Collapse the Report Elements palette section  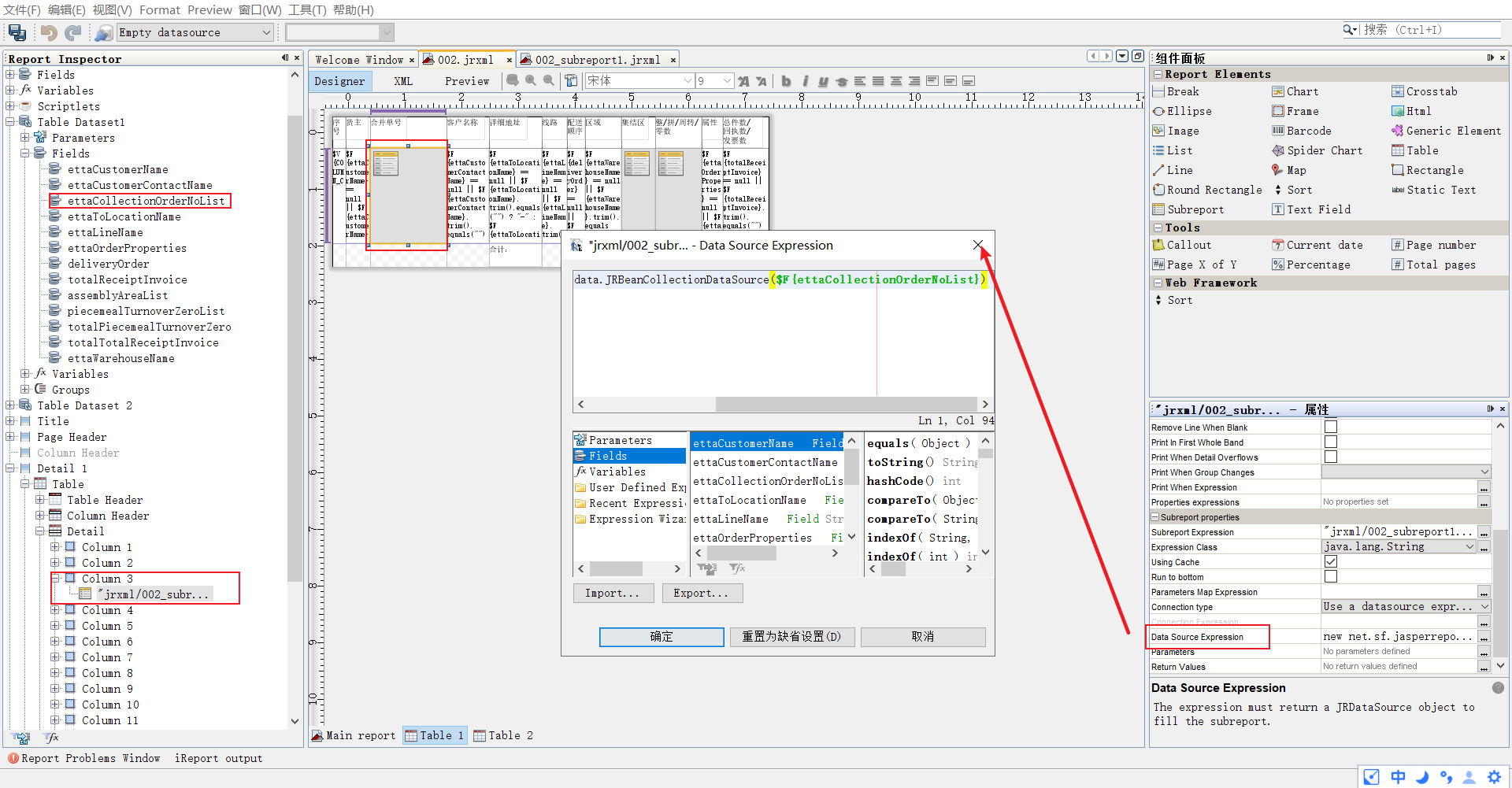(x=1158, y=74)
